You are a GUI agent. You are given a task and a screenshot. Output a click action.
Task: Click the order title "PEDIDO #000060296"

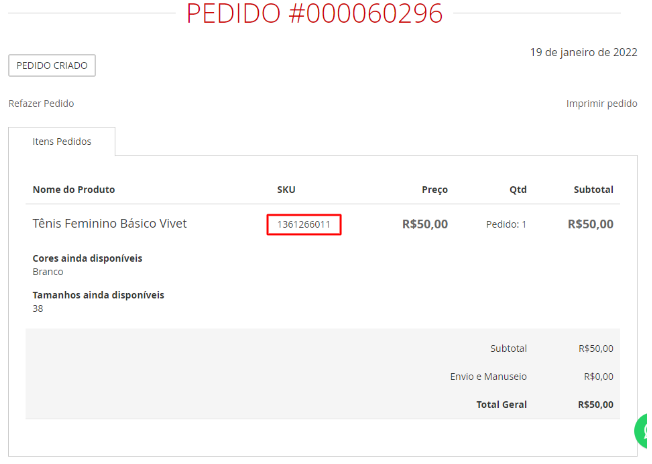314,14
